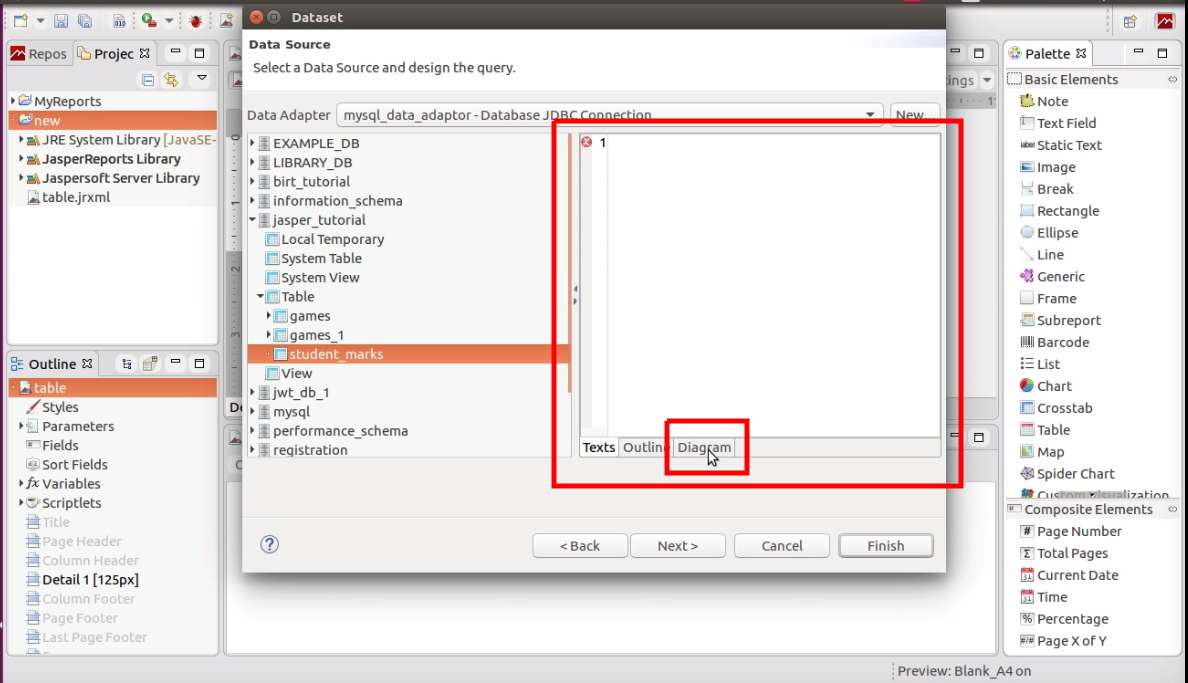
Task: Select the Map palette element
Action: click(x=1042, y=452)
